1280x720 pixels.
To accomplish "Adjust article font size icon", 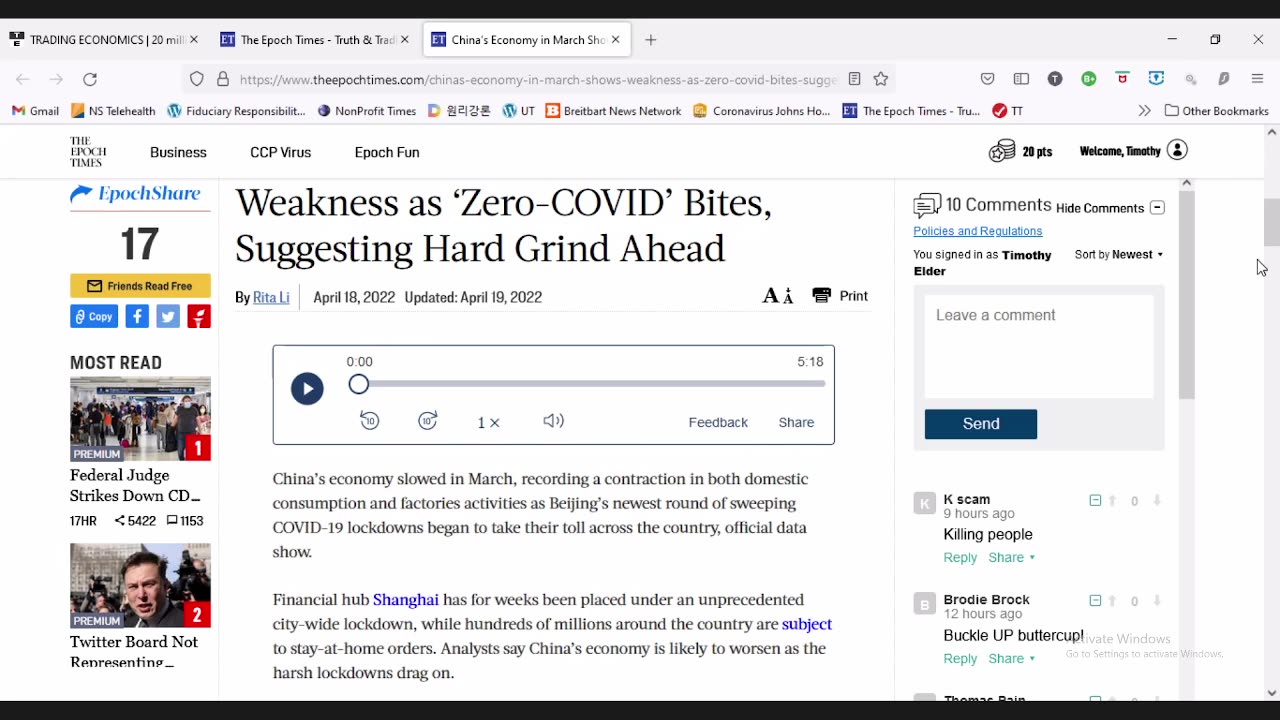I will [x=778, y=296].
